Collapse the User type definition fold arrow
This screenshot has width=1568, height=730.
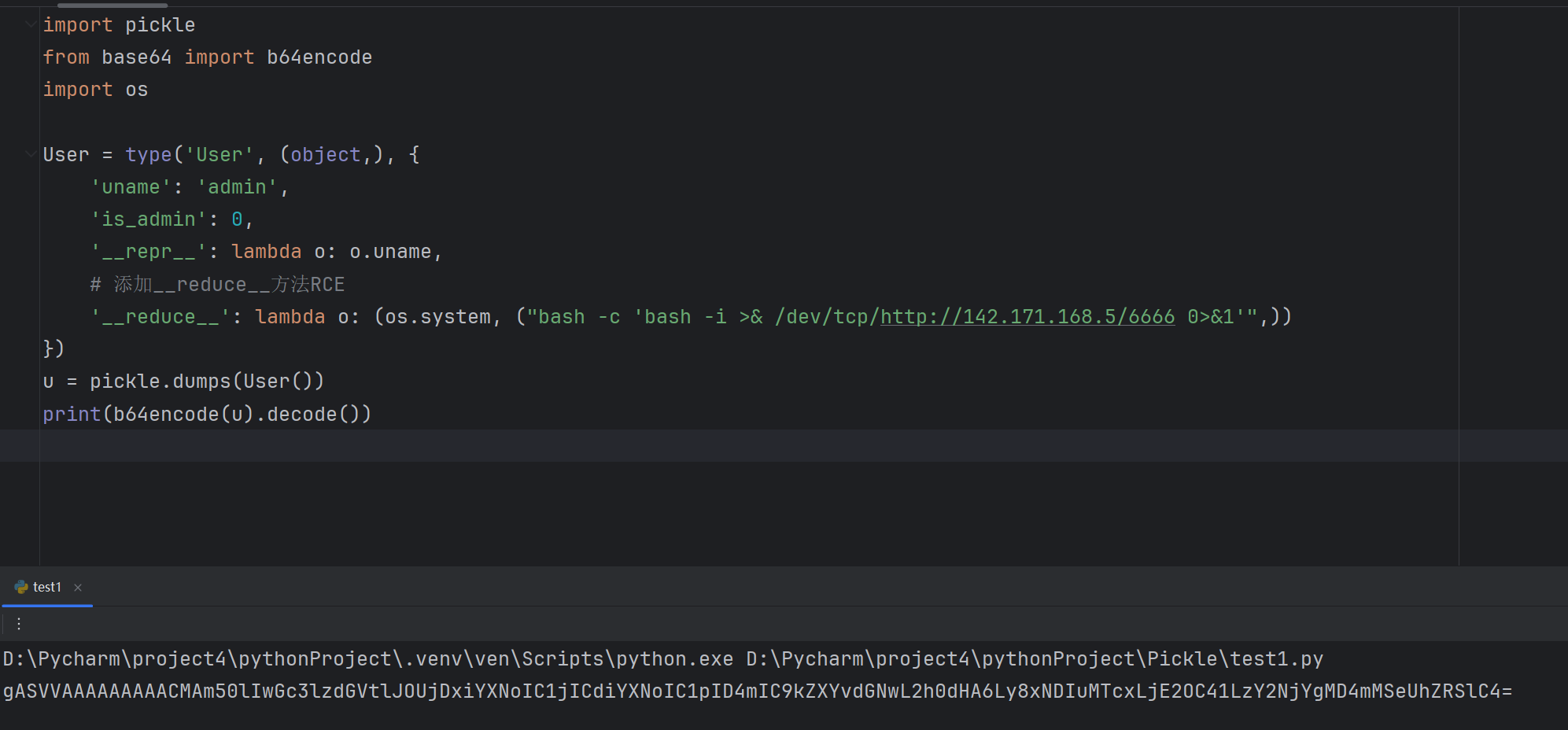click(x=31, y=154)
